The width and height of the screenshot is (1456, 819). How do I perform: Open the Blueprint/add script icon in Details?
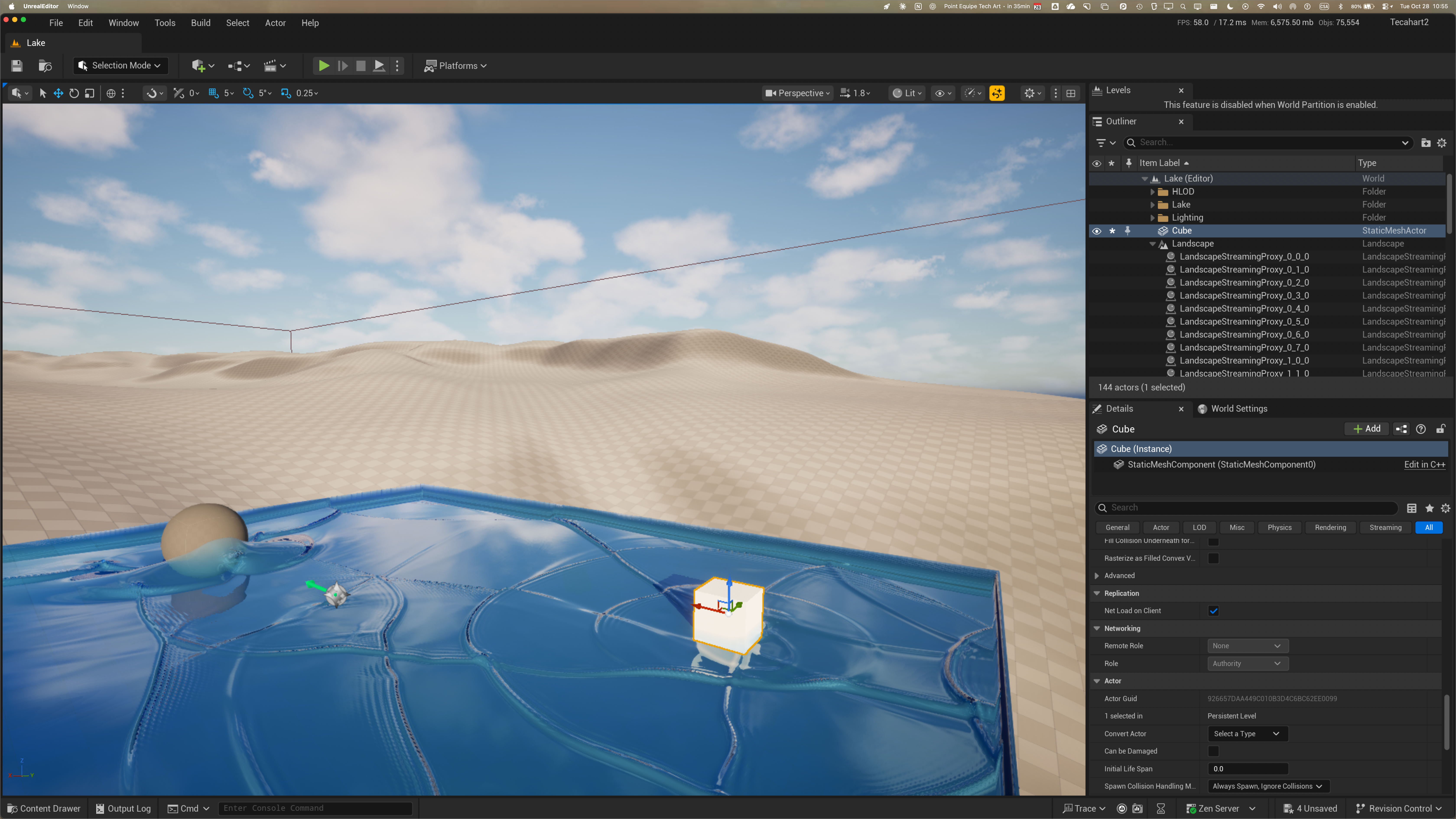click(x=1401, y=429)
